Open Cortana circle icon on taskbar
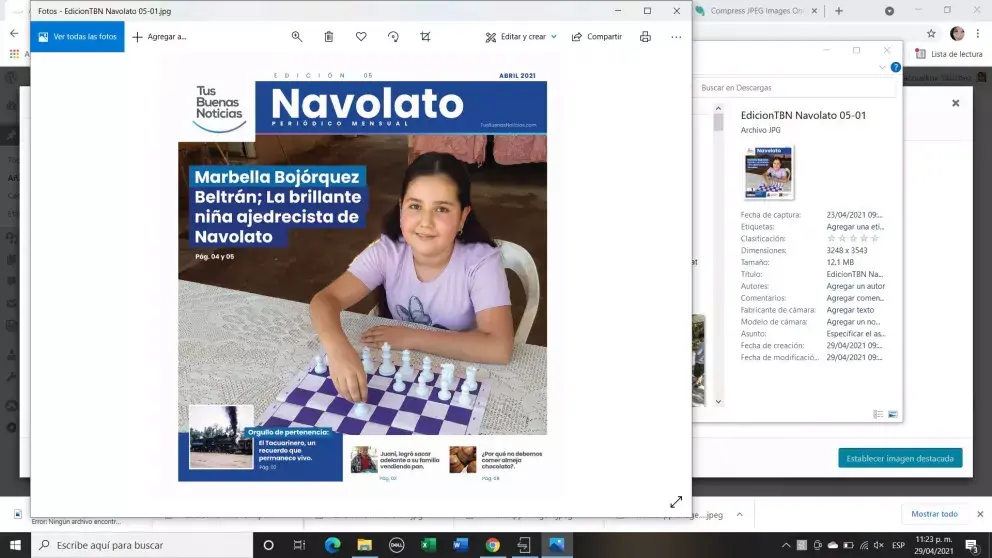Viewport: 992px width, 558px height. coord(268,545)
